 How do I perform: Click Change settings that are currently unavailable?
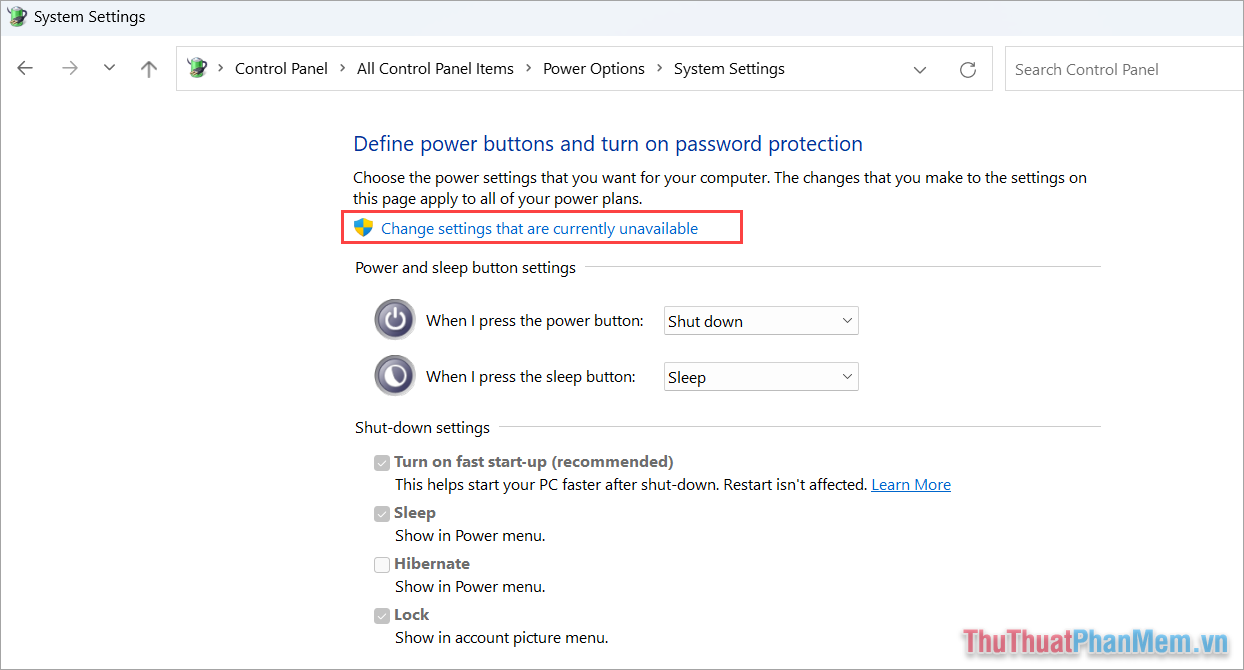[545, 228]
